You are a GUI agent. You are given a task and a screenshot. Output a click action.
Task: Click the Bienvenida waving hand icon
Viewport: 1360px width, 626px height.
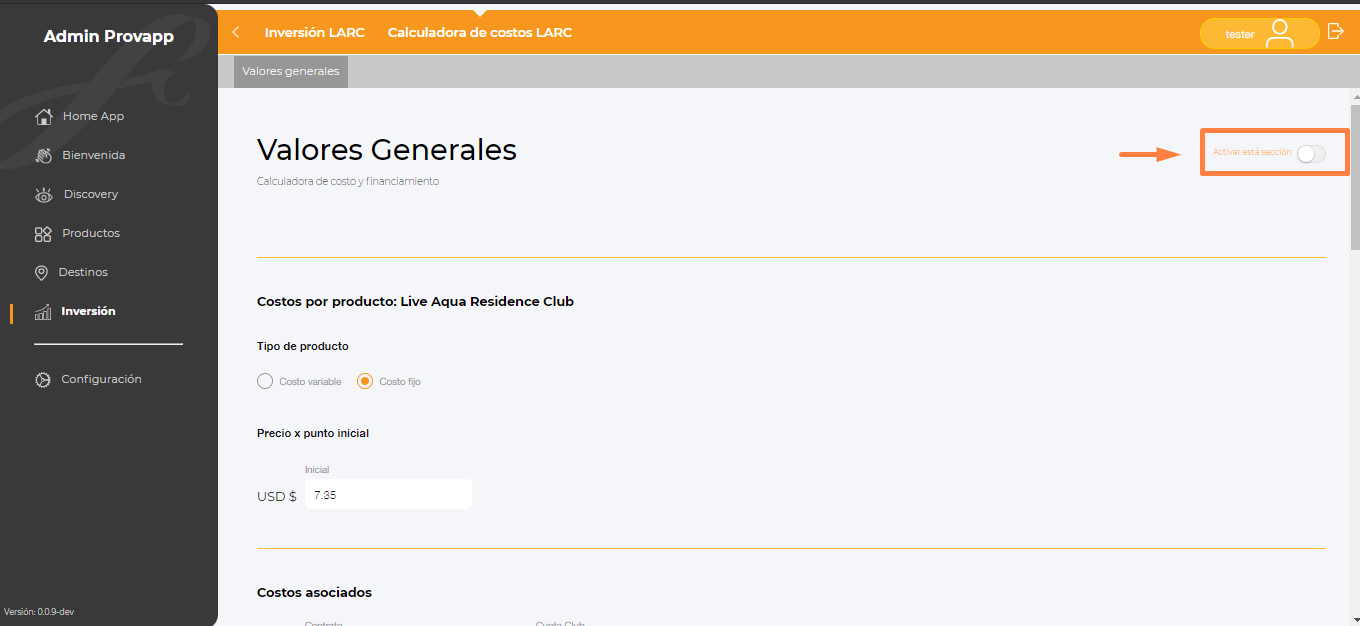click(x=43, y=155)
